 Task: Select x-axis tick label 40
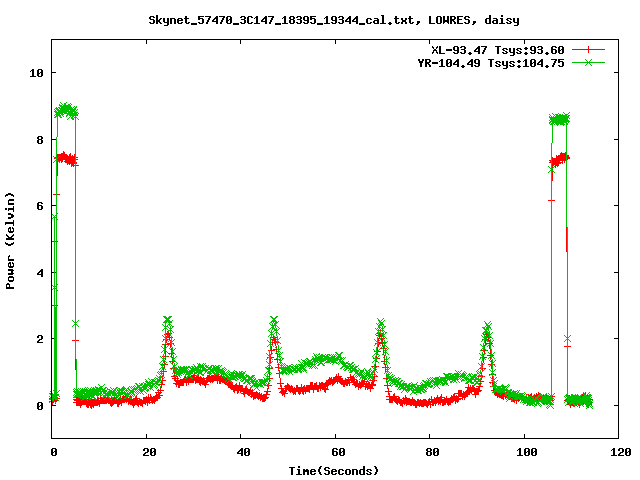pyautogui.click(x=243, y=452)
